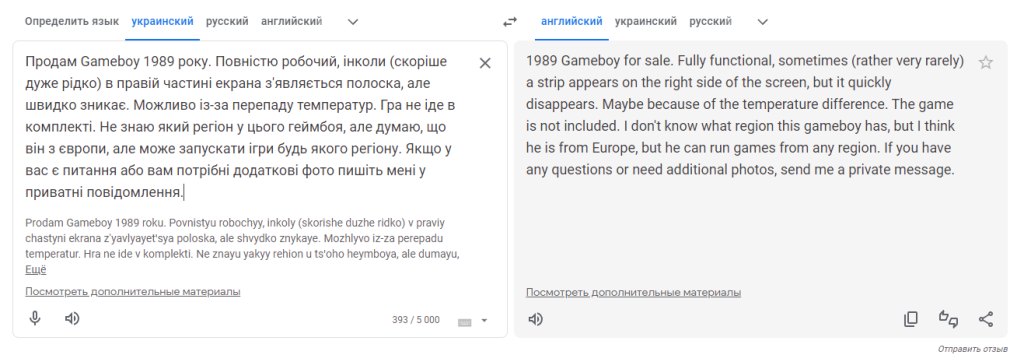
Task: Rate this translation
Action: (x=948, y=319)
